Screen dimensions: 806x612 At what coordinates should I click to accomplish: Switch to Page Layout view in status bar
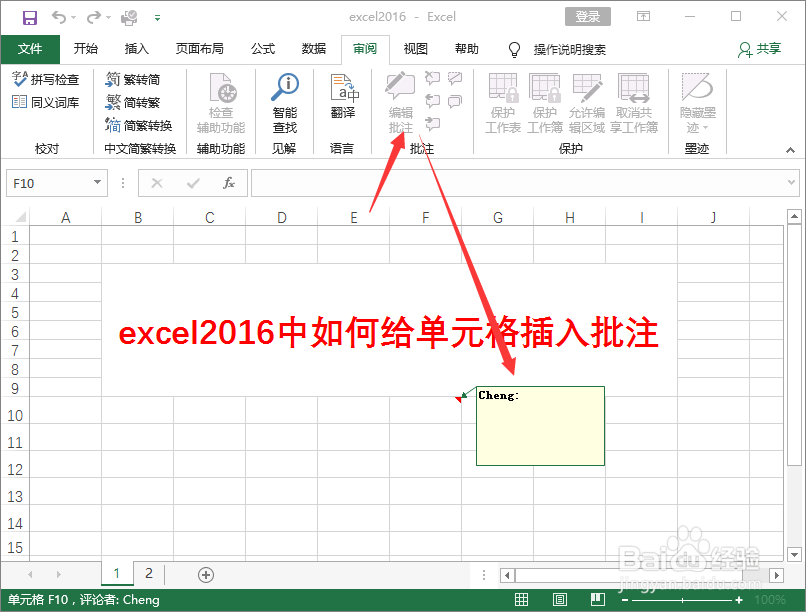(560, 599)
